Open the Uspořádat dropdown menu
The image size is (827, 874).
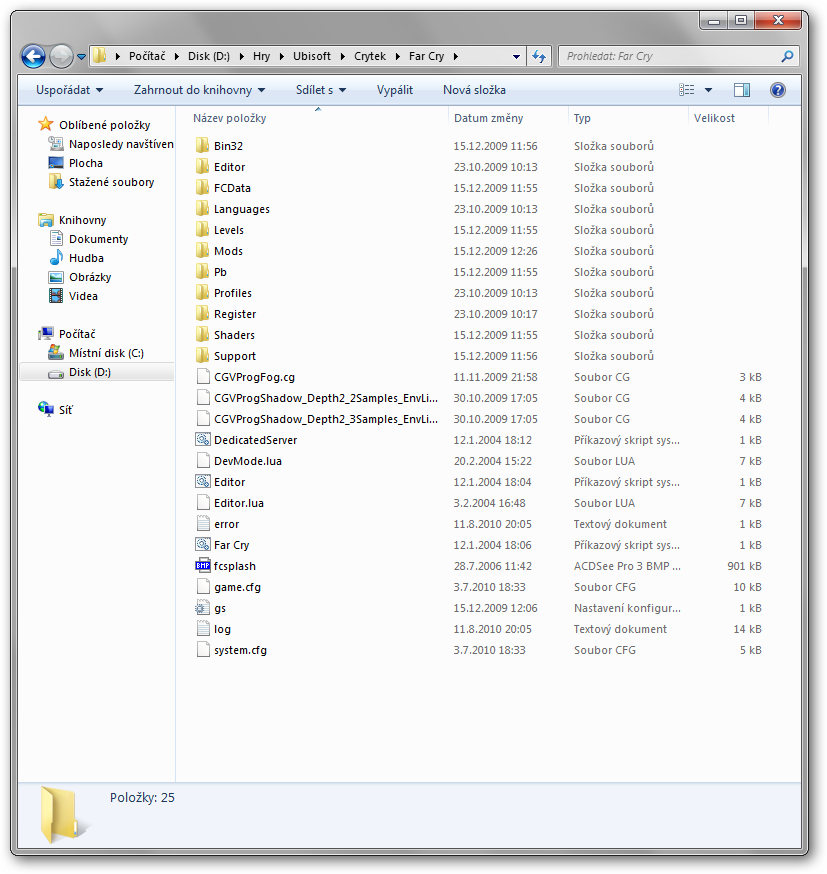tap(69, 90)
